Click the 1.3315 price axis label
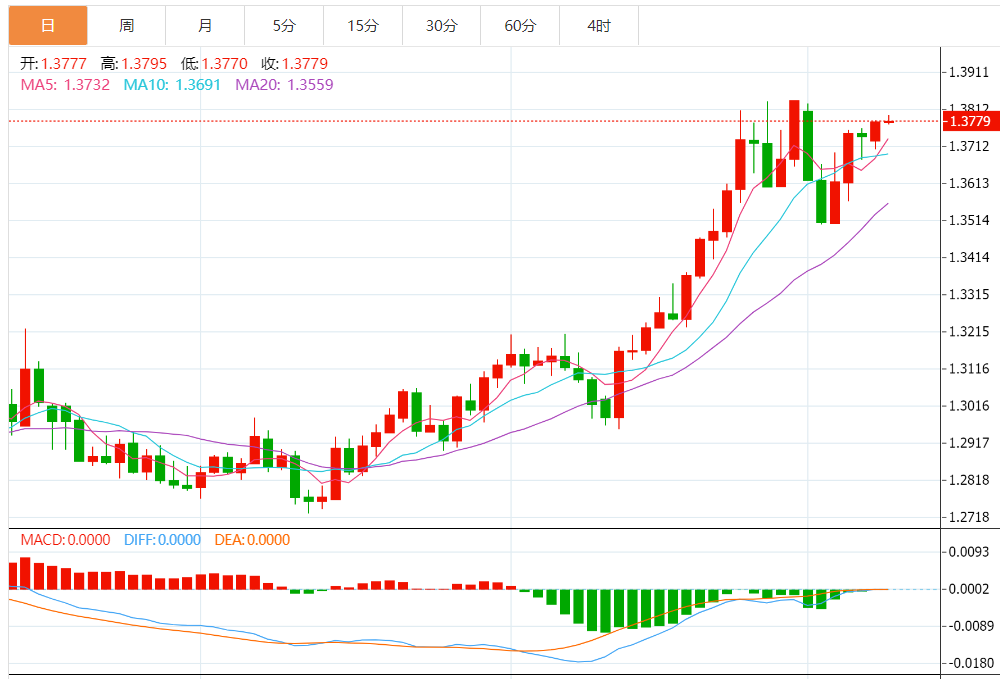 [969, 295]
